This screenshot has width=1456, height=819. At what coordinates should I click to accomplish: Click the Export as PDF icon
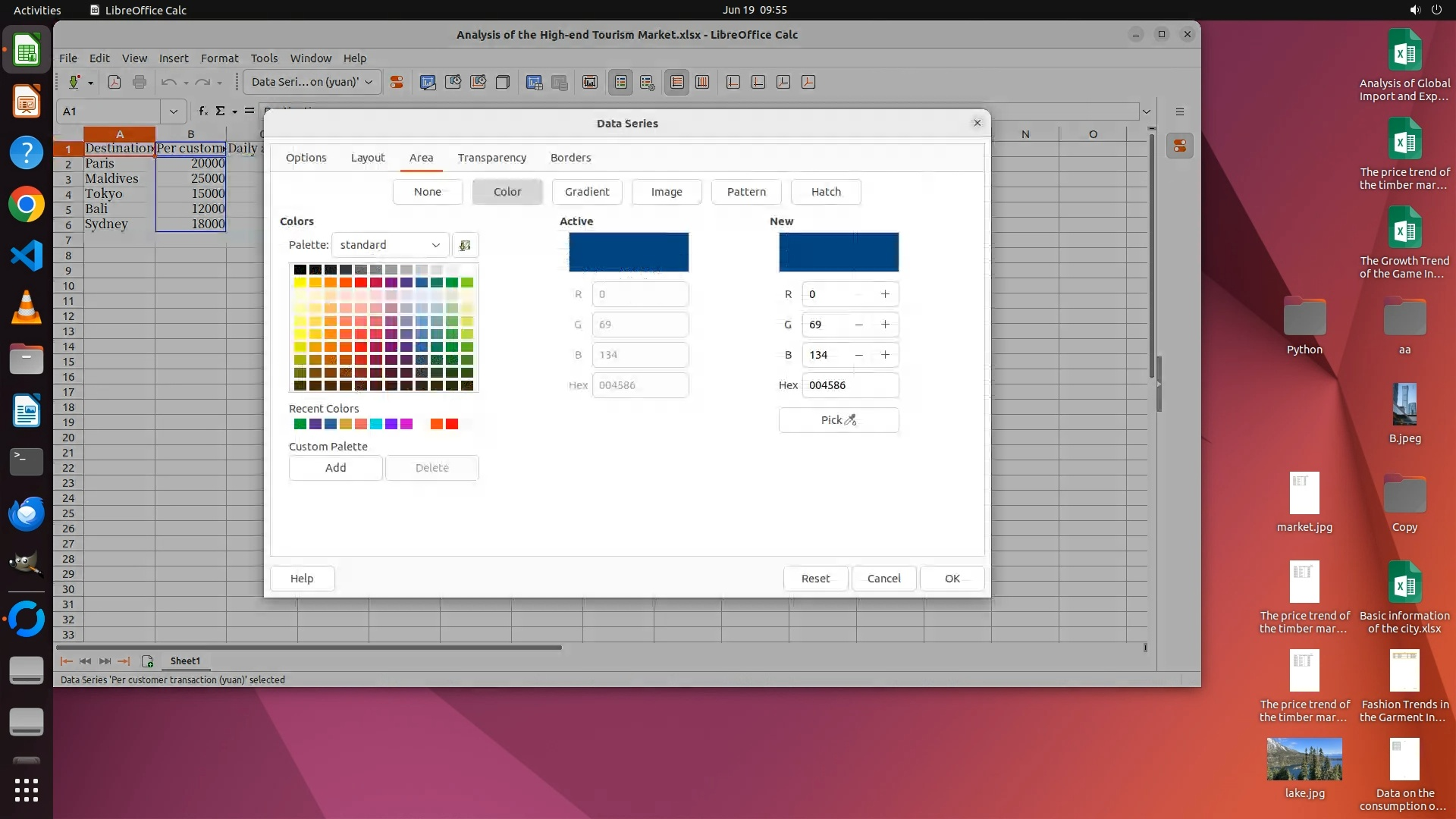click(x=115, y=83)
